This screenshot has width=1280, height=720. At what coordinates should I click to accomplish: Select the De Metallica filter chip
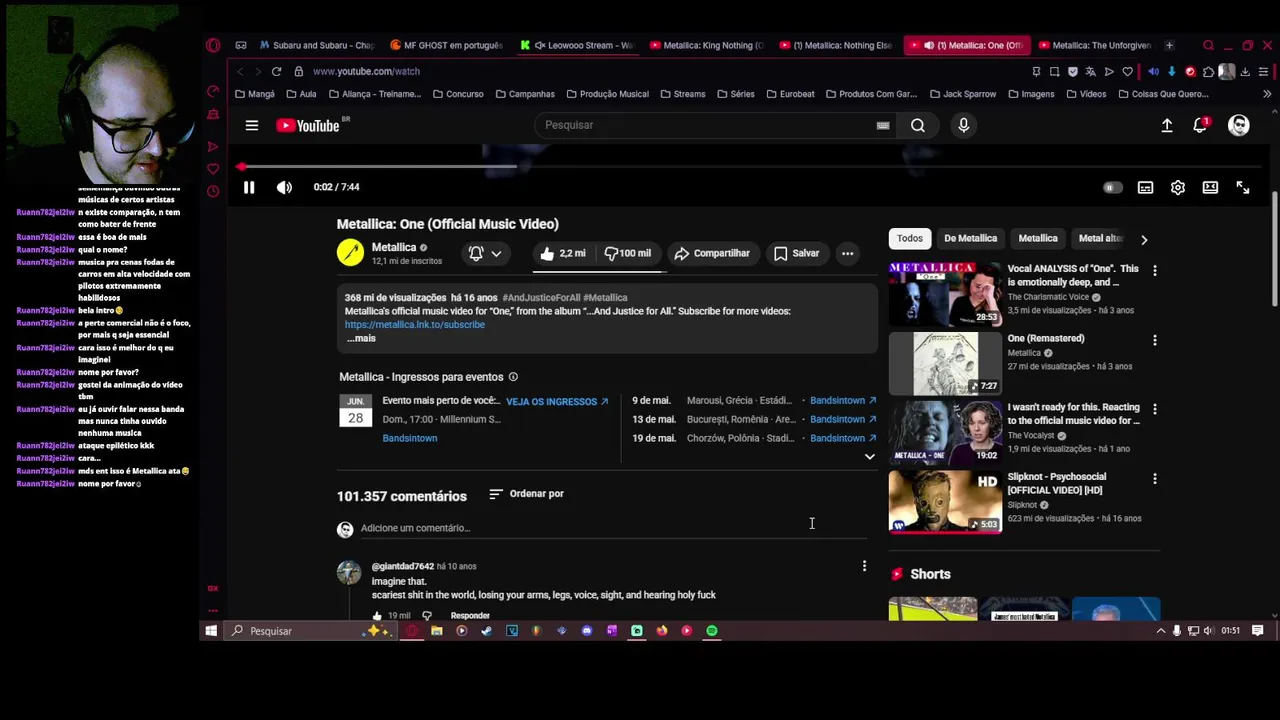(x=971, y=239)
